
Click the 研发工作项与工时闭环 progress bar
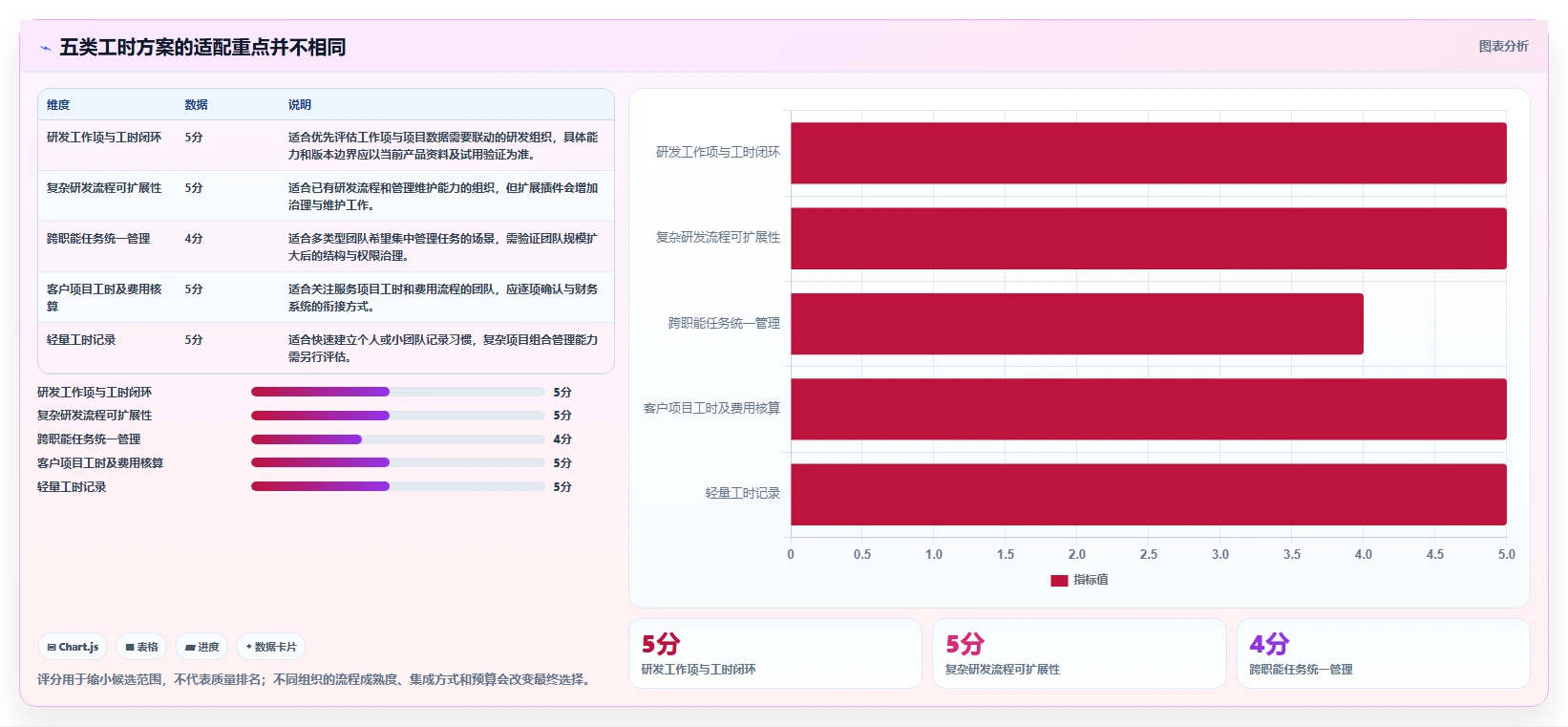(x=397, y=392)
